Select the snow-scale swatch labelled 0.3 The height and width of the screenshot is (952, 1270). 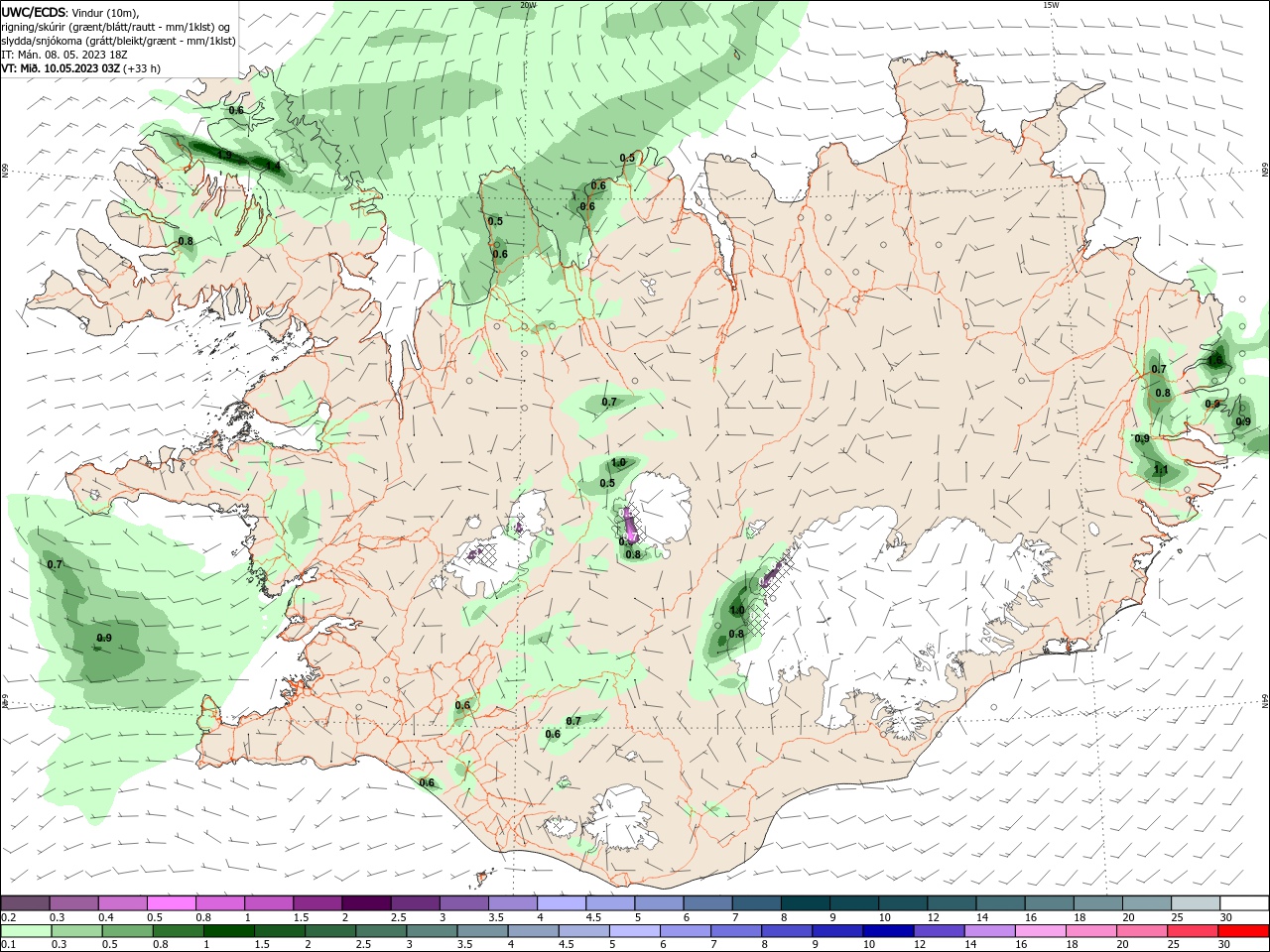(74, 903)
